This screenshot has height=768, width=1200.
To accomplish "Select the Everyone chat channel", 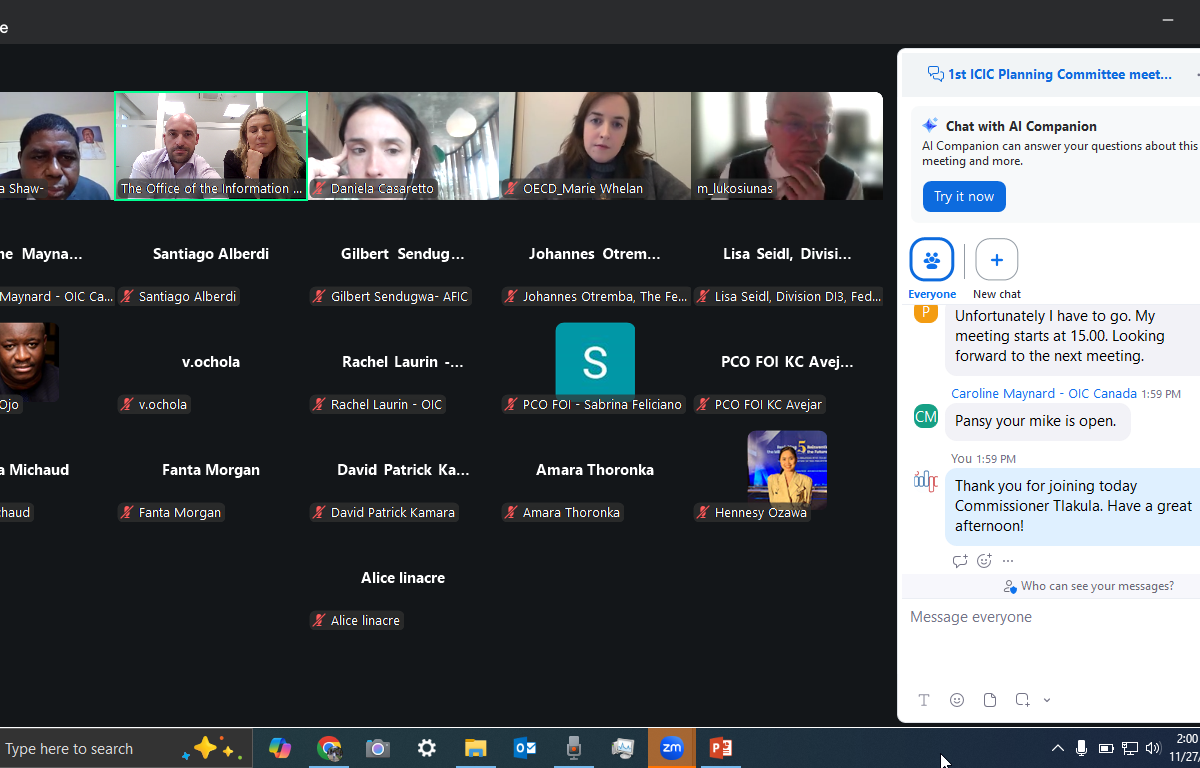I will [x=931, y=260].
